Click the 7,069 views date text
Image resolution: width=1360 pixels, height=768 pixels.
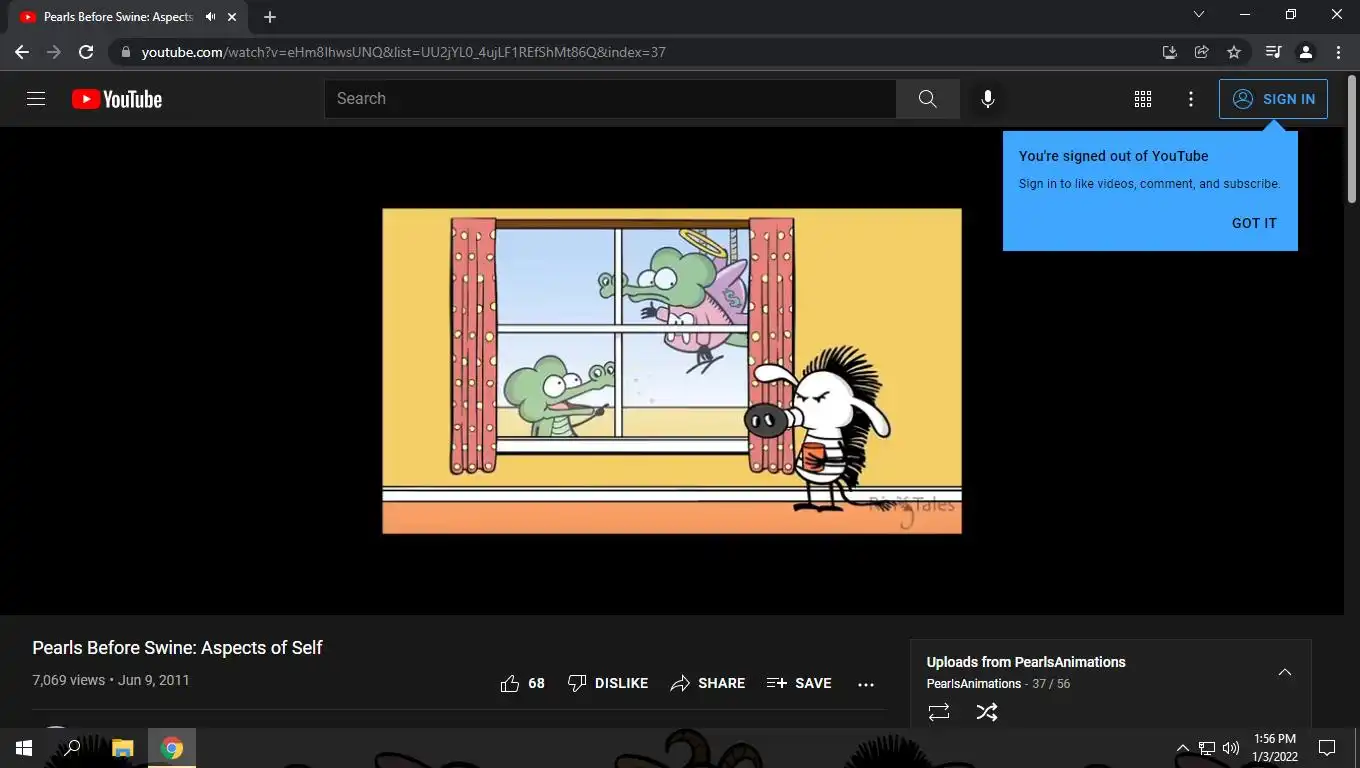click(x=111, y=680)
